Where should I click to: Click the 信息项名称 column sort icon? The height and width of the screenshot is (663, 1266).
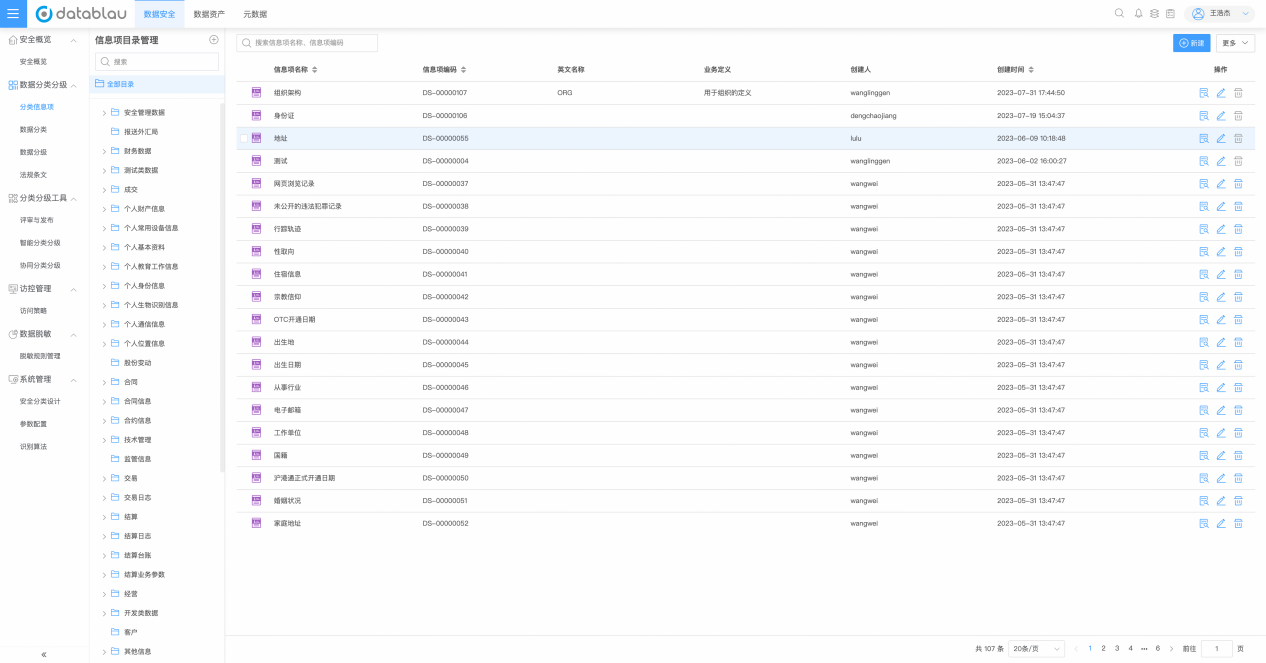(315, 70)
